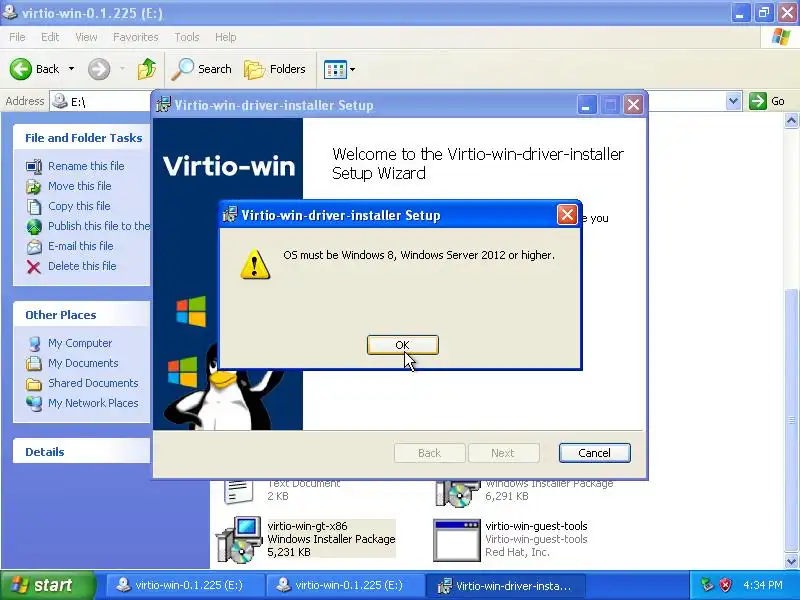Open the Edit menu
The width and height of the screenshot is (800, 600).
50,37
